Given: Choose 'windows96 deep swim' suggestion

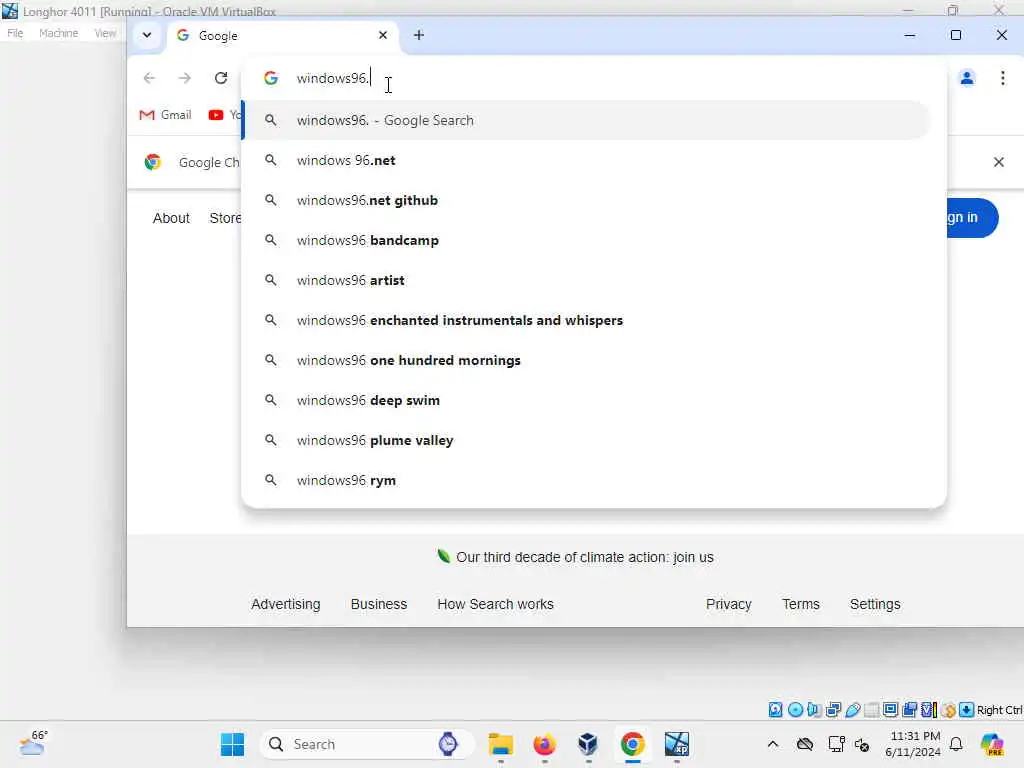Looking at the screenshot, I should (x=588, y=400).
